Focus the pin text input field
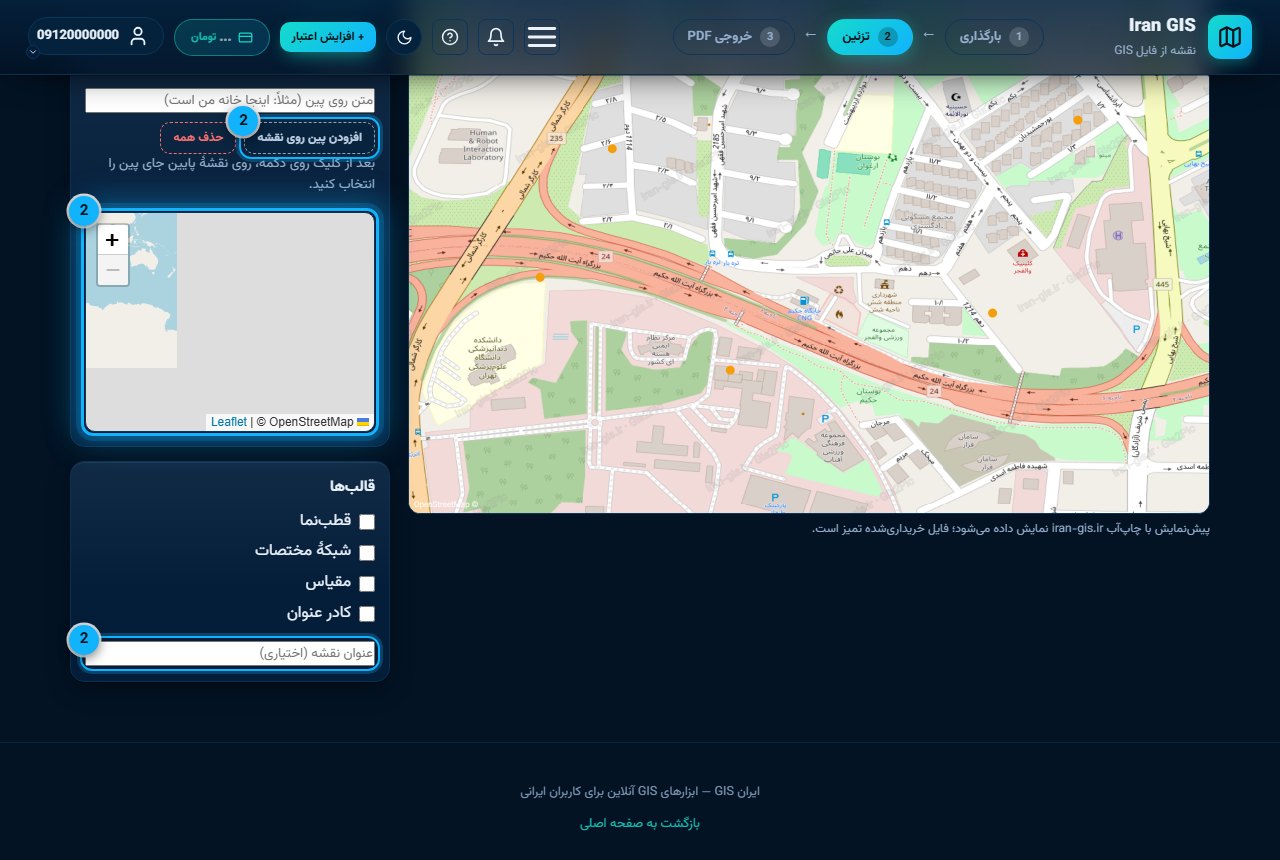The width and height of the screenshot is (1280, 860). tap(230, 100)
